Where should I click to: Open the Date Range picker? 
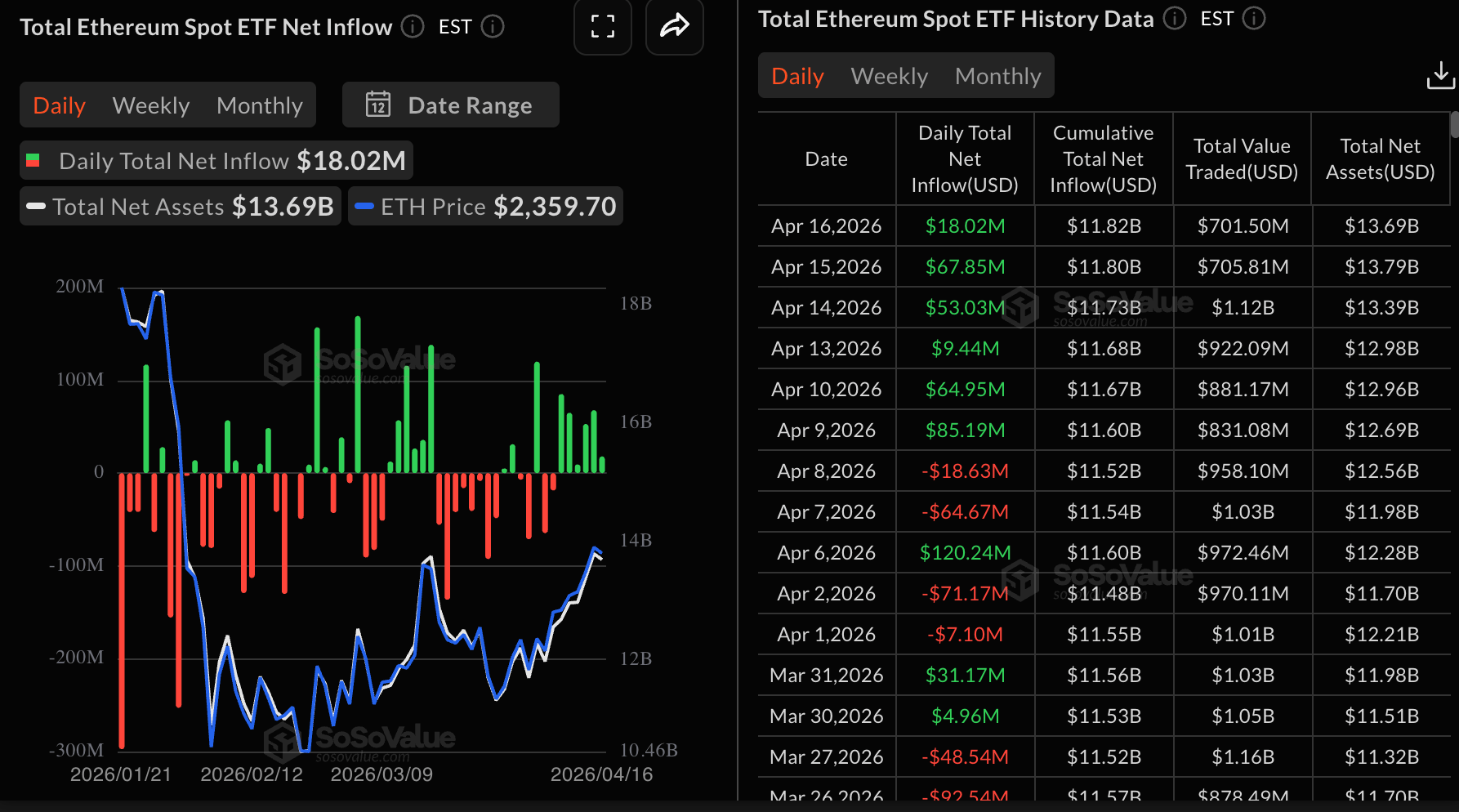[x=451, y=105]
